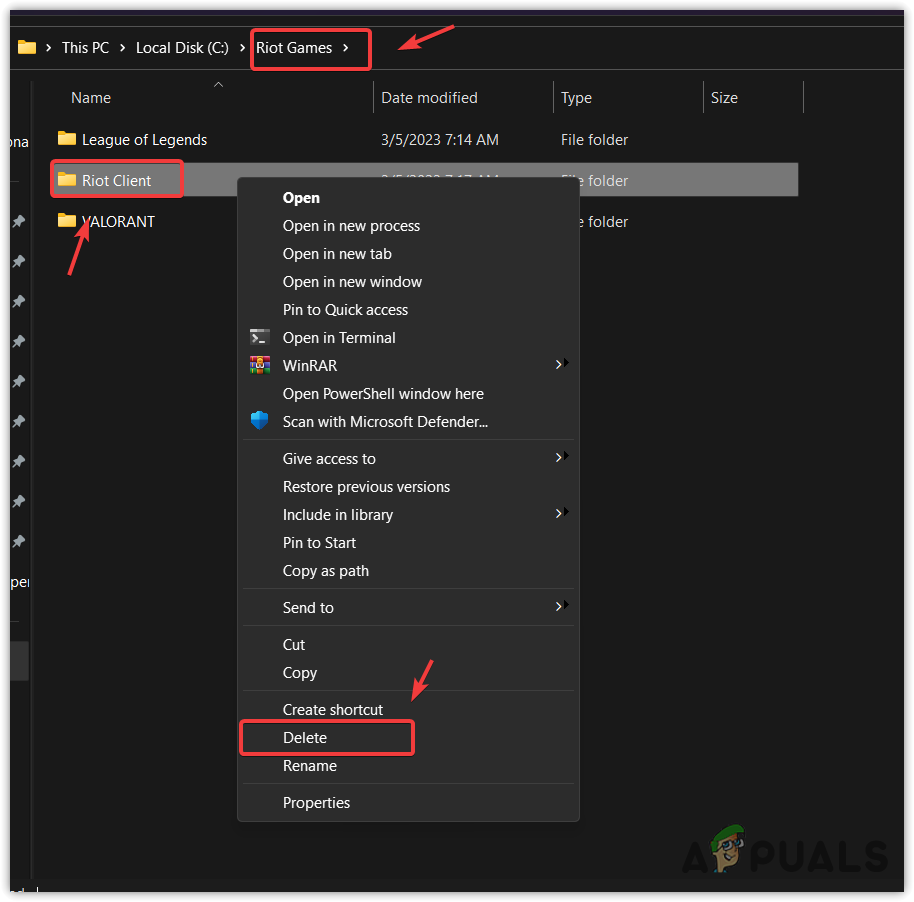Click the Open in Terminal terminal icon

[x=260, y=337]
